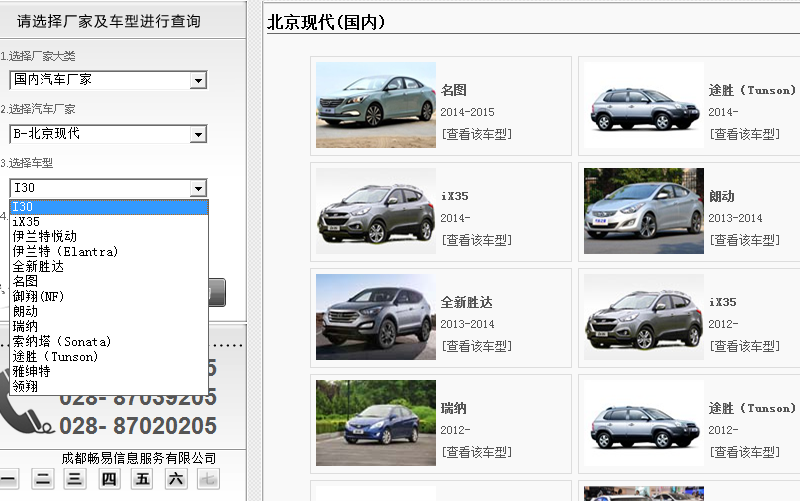Click the greyed 七 key icon

click(x=208, y=479)
